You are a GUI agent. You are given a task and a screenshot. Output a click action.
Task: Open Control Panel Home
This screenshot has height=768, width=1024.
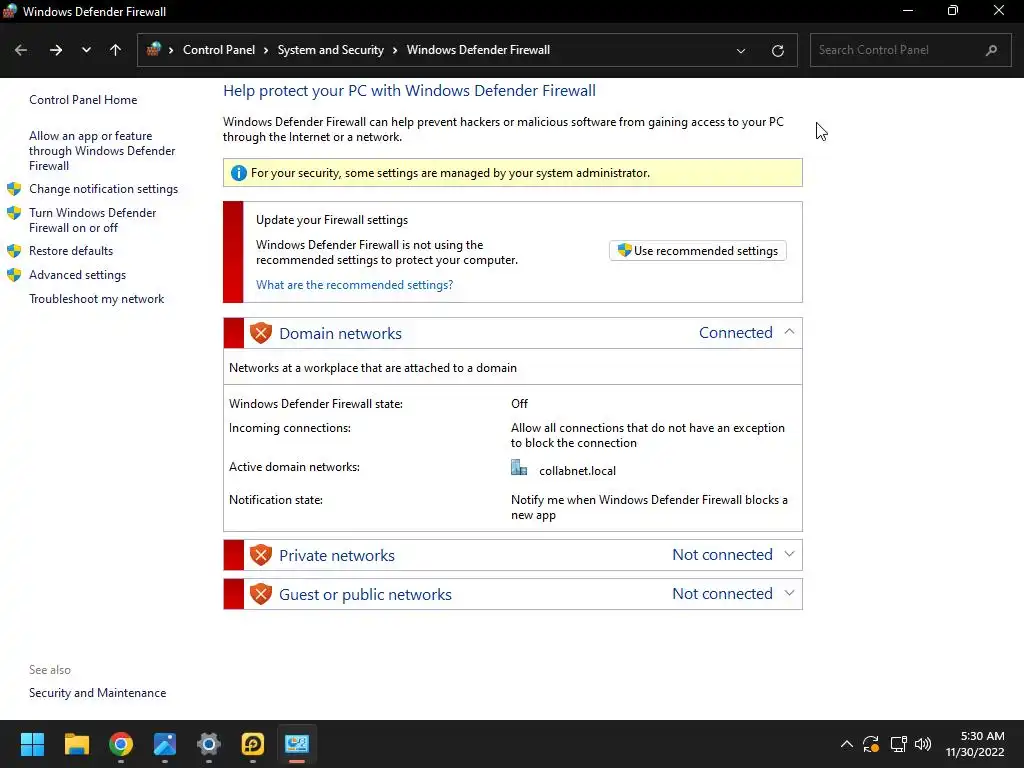(x=83, y=100)
